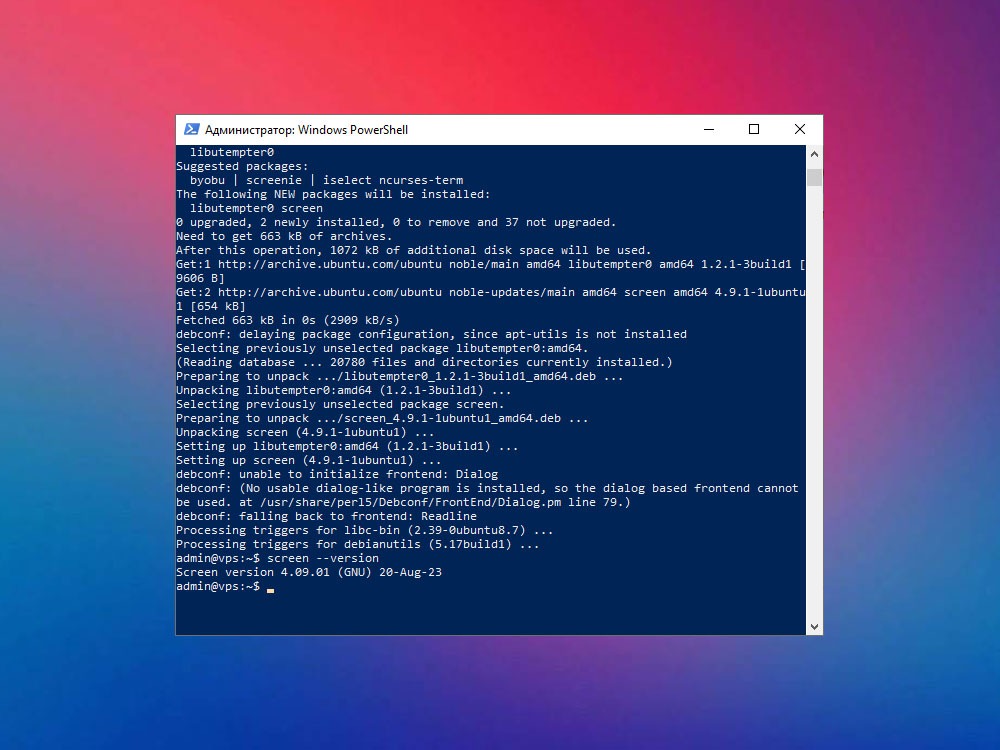Click 'Processing triggers for debianutils' line
The image size is (1000, 750).
(357, 545)
